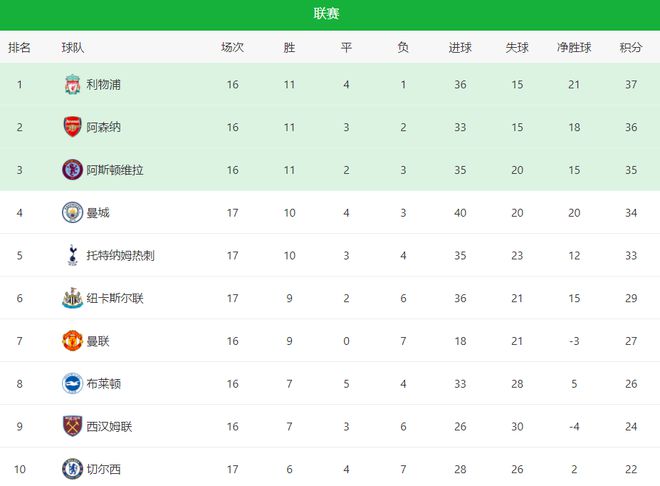Image resolution: width=660 pixels, height=486 pixels.
Task: Open the 利物浦 team name link
Action: click(104, 85)
